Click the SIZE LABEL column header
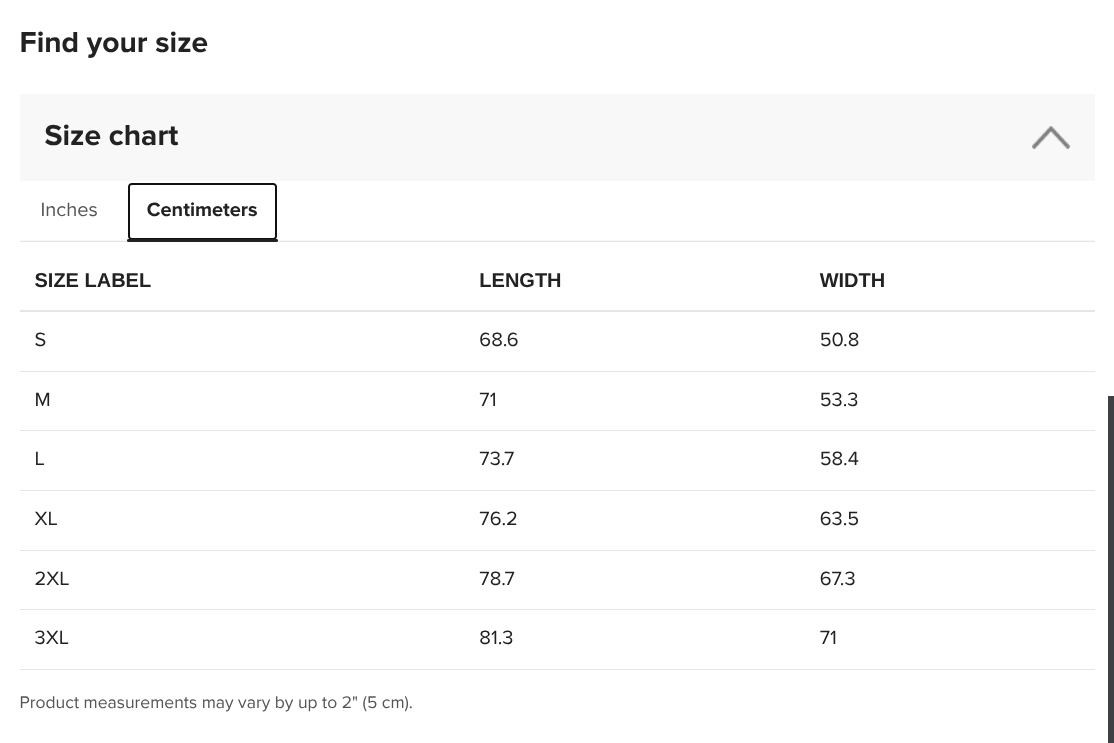Screen dimensions: 1114x743 [92, 281]
